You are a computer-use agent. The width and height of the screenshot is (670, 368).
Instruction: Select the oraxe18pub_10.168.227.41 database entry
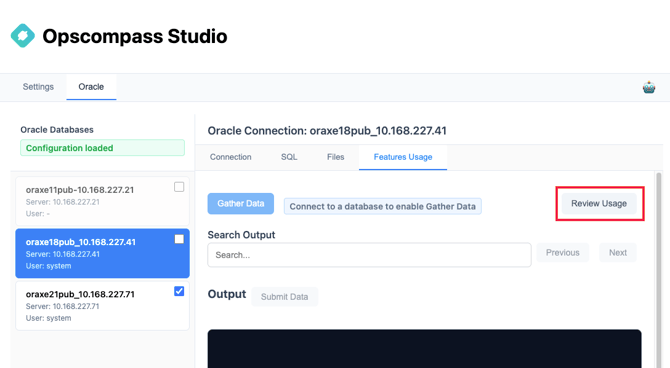[103, 253]
